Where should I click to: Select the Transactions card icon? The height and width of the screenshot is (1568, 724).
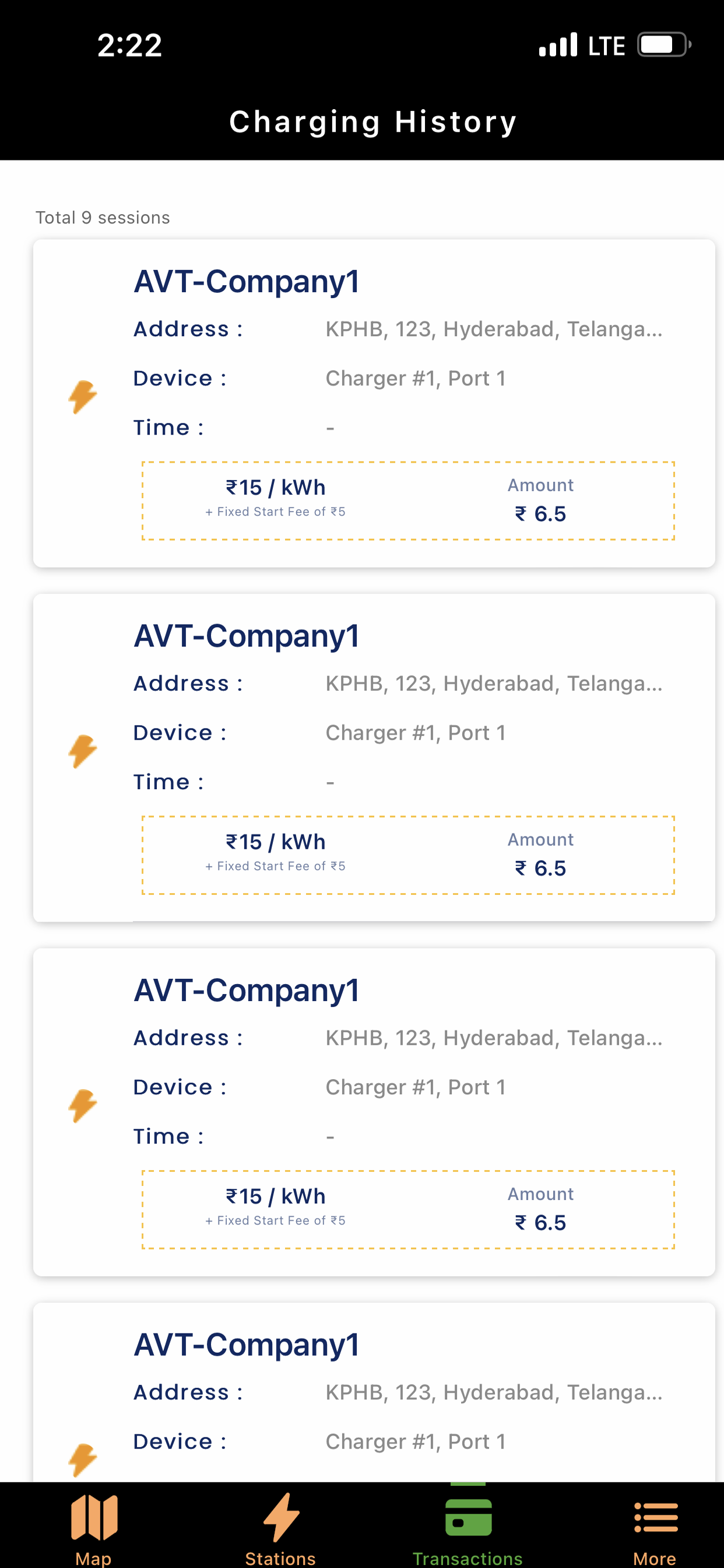pyautogui.click(x=468, y=1517)
